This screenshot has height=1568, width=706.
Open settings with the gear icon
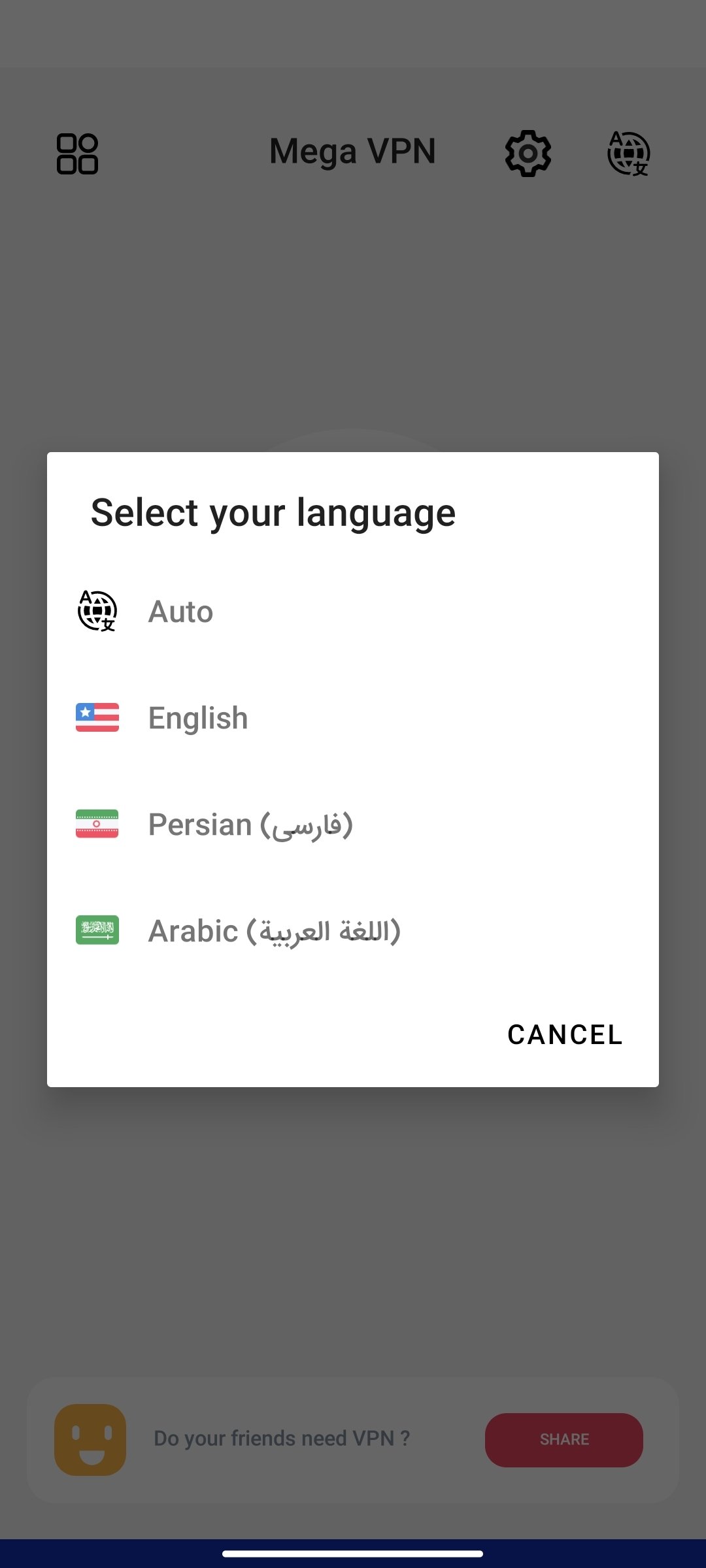pyautogui.click(x=528, y=154)
